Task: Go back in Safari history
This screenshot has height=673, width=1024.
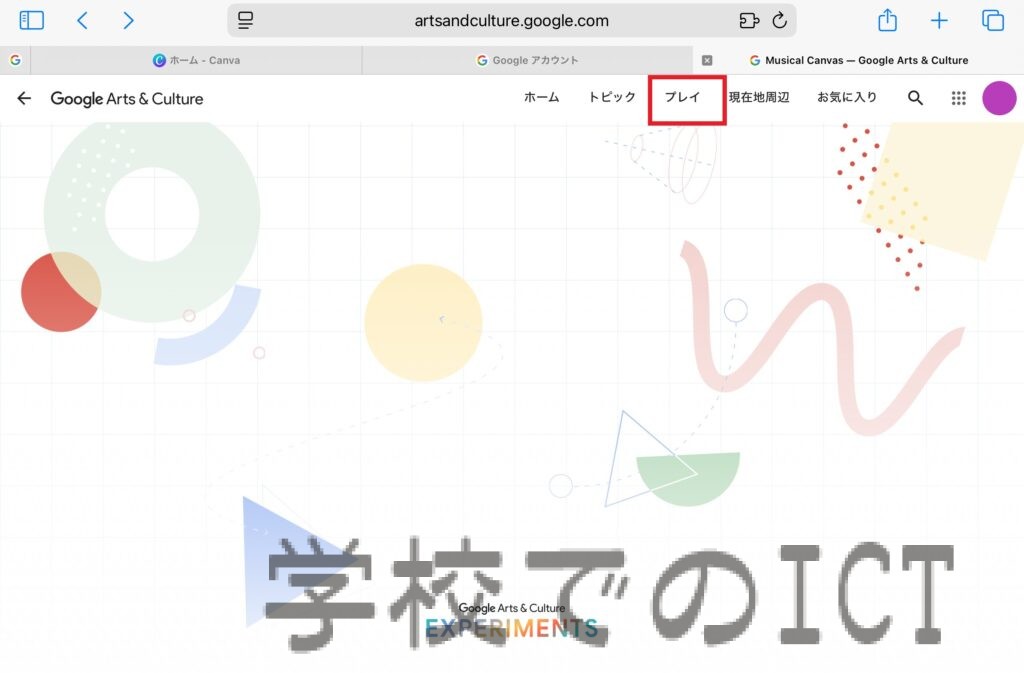Action: (82, 20)
